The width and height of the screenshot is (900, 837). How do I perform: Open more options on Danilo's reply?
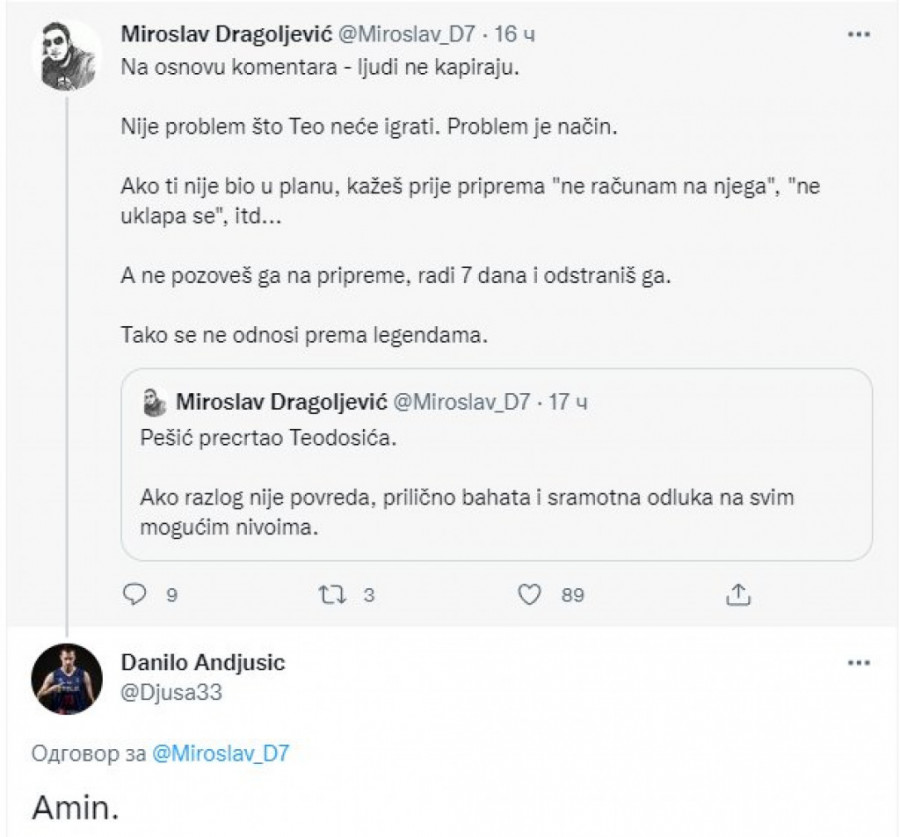(x=858, y=663)
